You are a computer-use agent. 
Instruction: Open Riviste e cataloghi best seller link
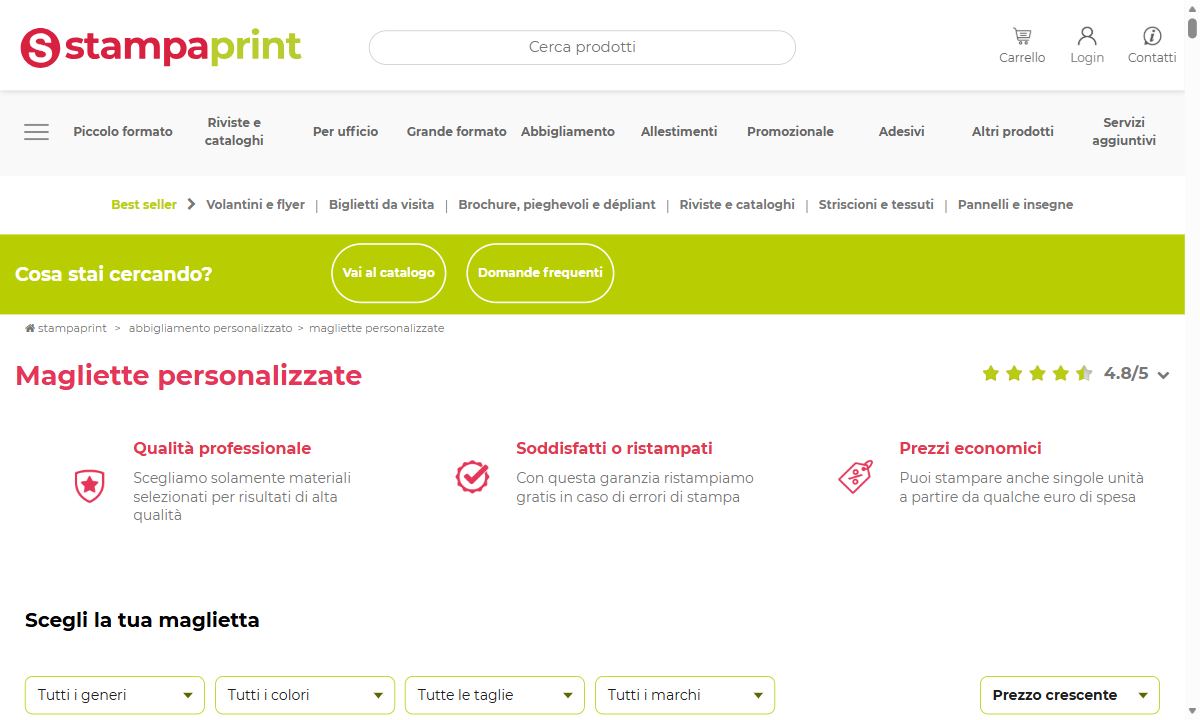point(737,205)
